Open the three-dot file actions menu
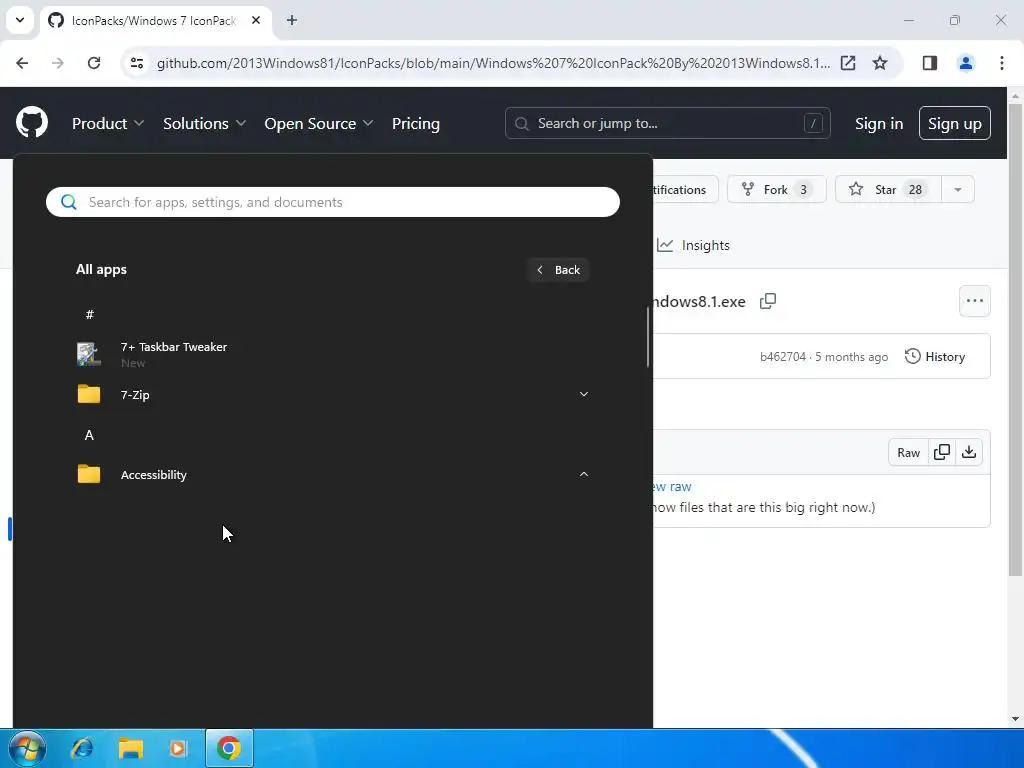Image resolution: width=1024 pixels, height=768 pixels. click(974, 301)
